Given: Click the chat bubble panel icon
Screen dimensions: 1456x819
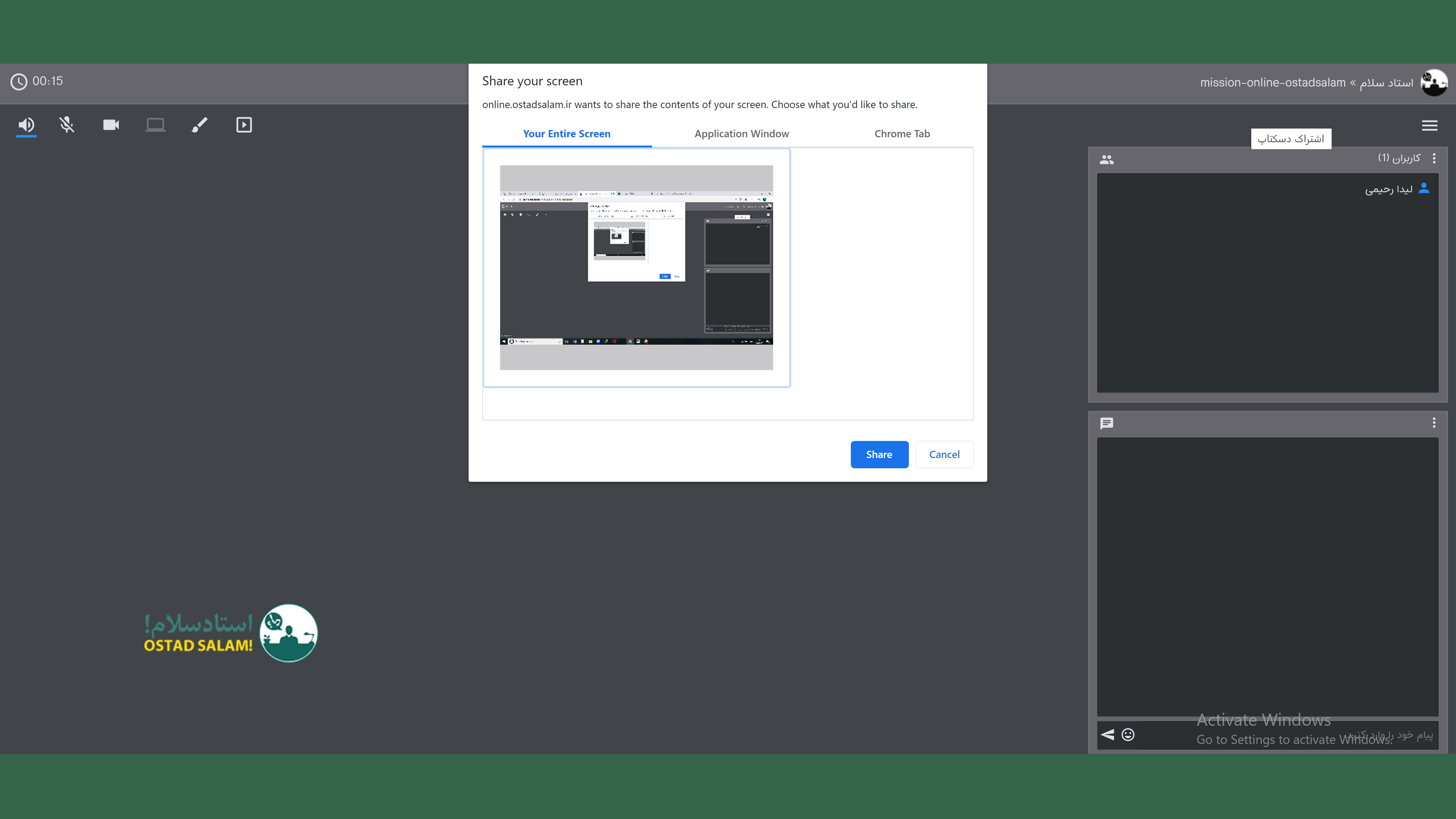Looking at the screenshot, I should click(x=1106, y=423).
